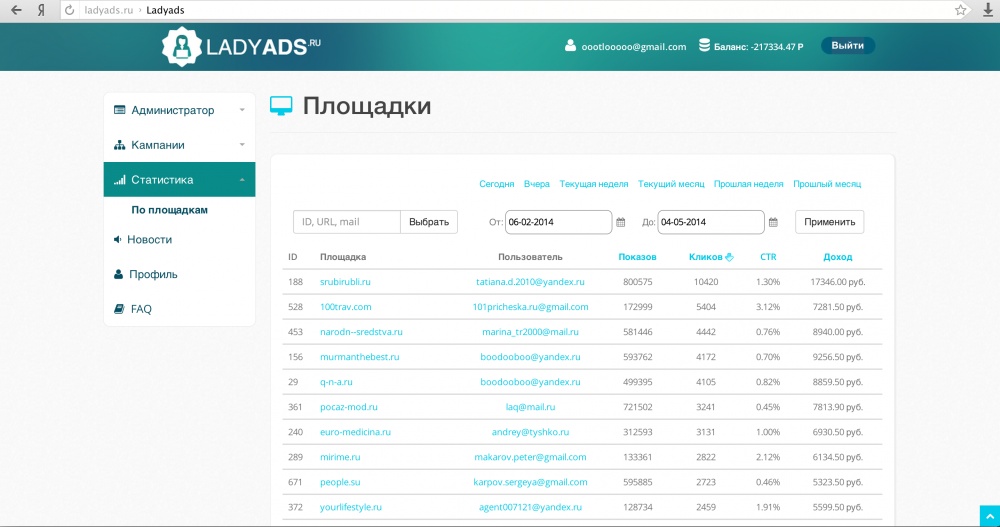Click the FAQ book icon
Image resolution: width=1000 pixels, height=527 pixels.
tap(119, 309)
